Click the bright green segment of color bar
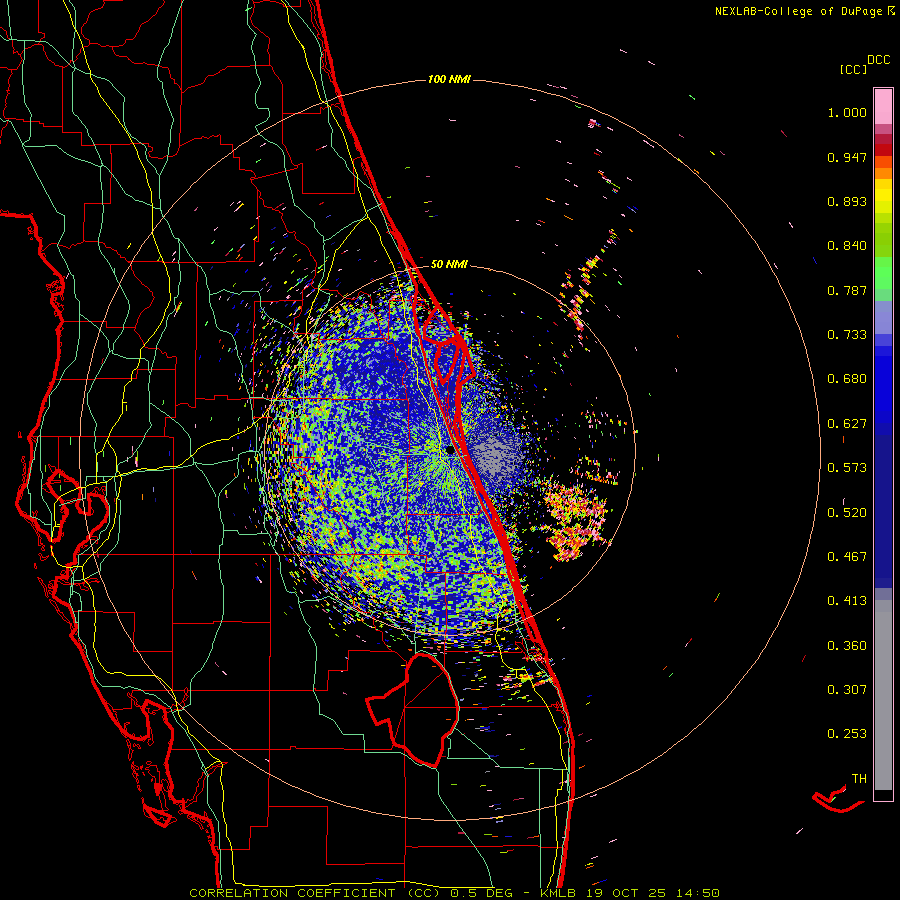 tap(883, 273)
